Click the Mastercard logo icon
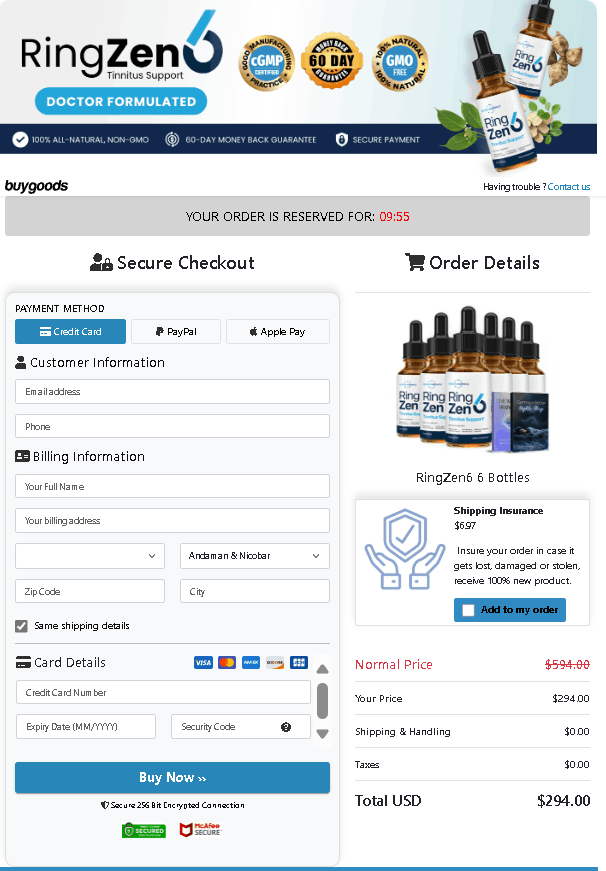 (227, 663)
